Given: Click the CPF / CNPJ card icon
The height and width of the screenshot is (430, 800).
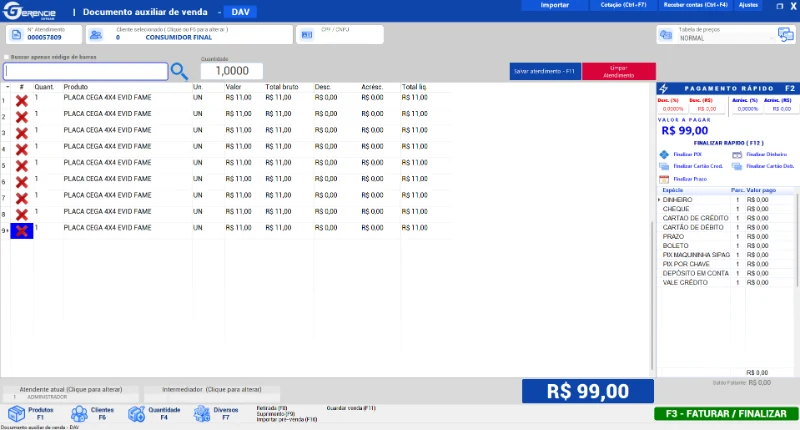Looking at the screenshot, I should 307,35.
